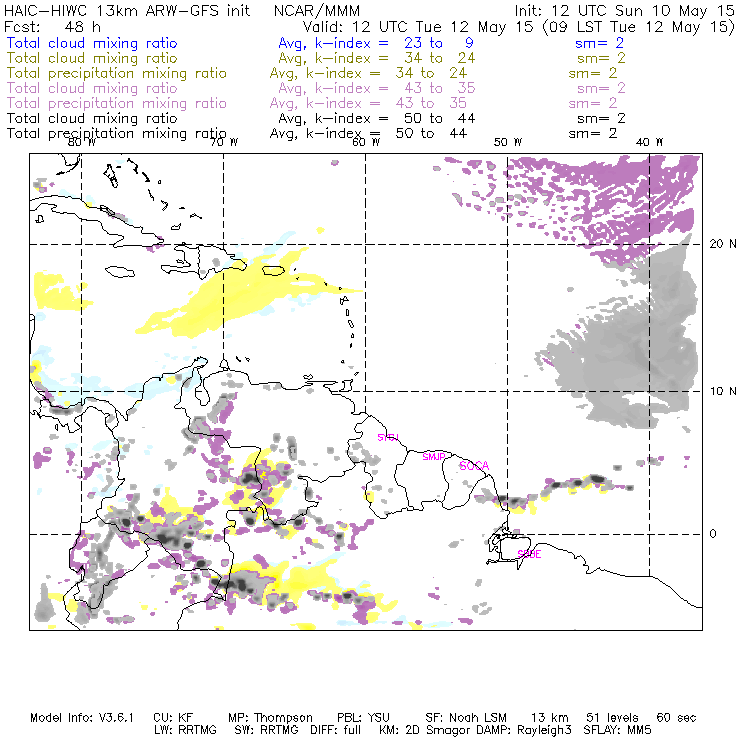
Task: Click the '60 W' longitude label
Action: (366, 142)
